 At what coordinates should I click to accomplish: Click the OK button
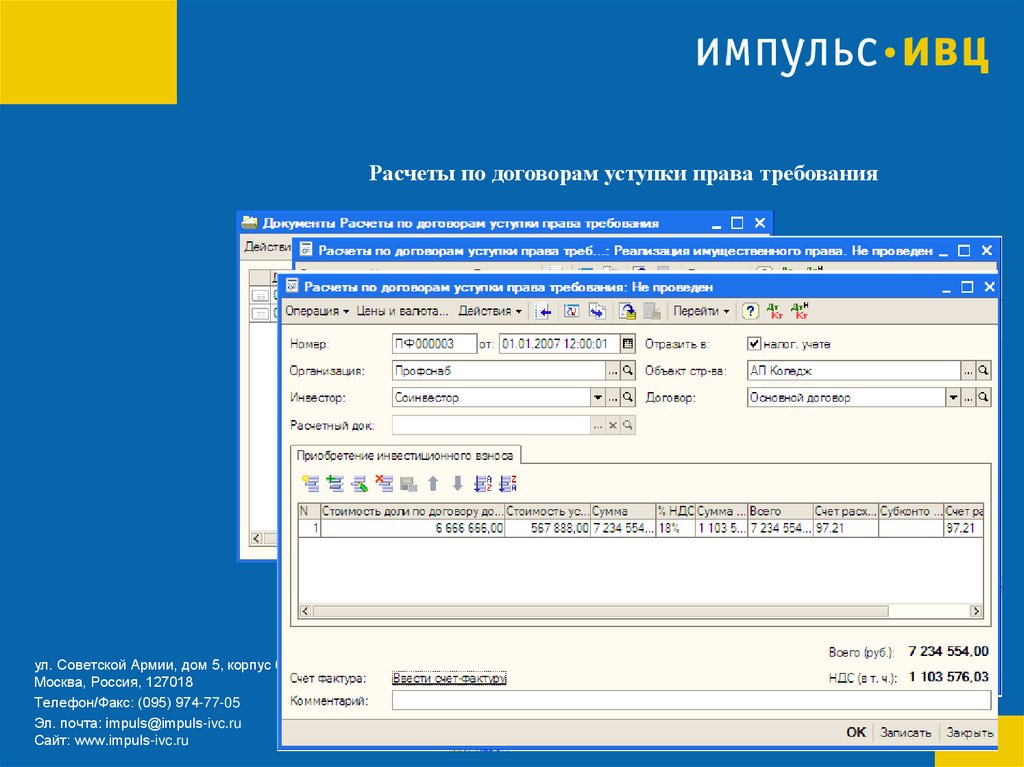click(x=856, y=732)
